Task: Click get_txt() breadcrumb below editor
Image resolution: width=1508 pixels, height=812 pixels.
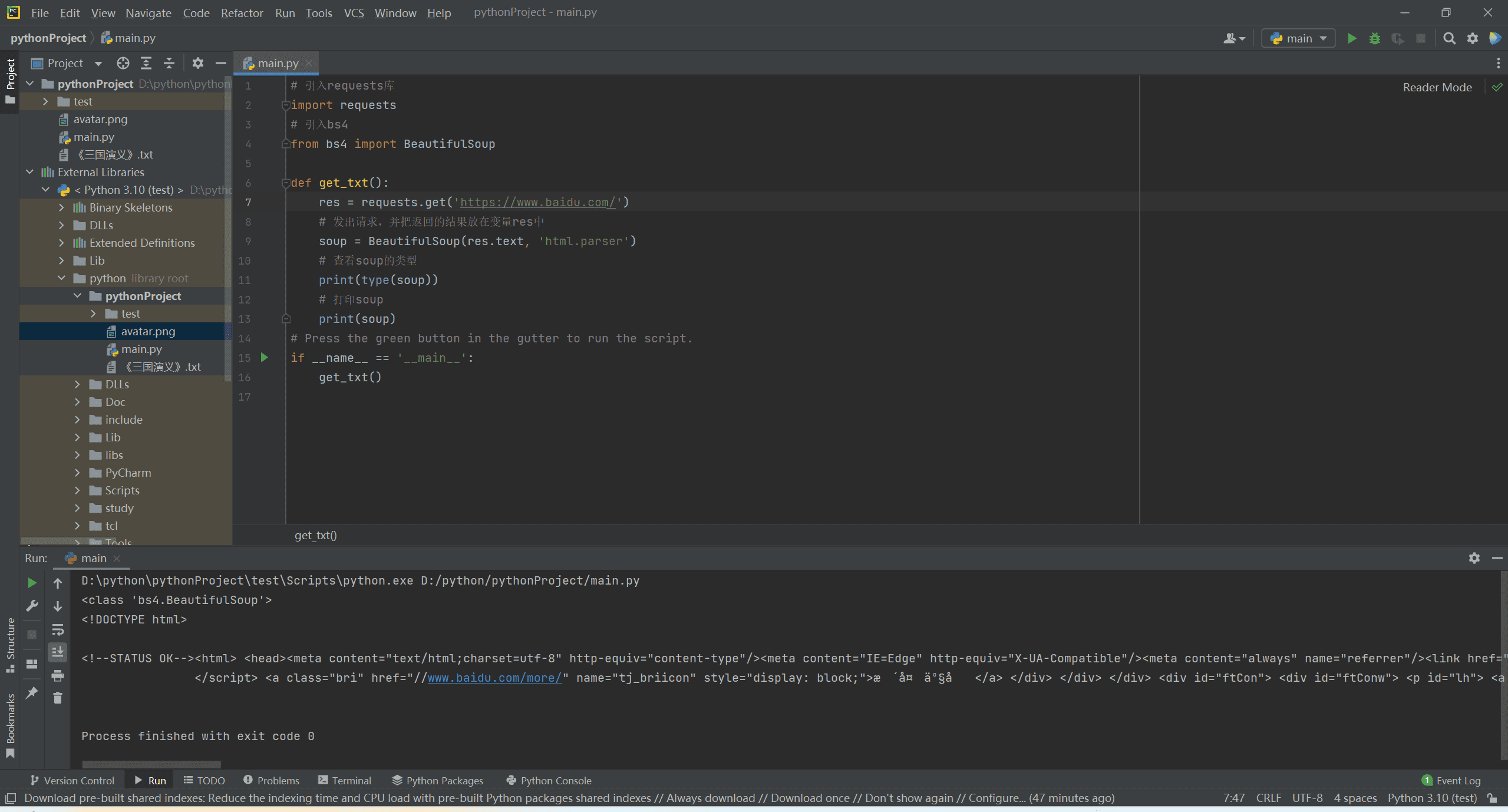Action: [x=316, y=535]
